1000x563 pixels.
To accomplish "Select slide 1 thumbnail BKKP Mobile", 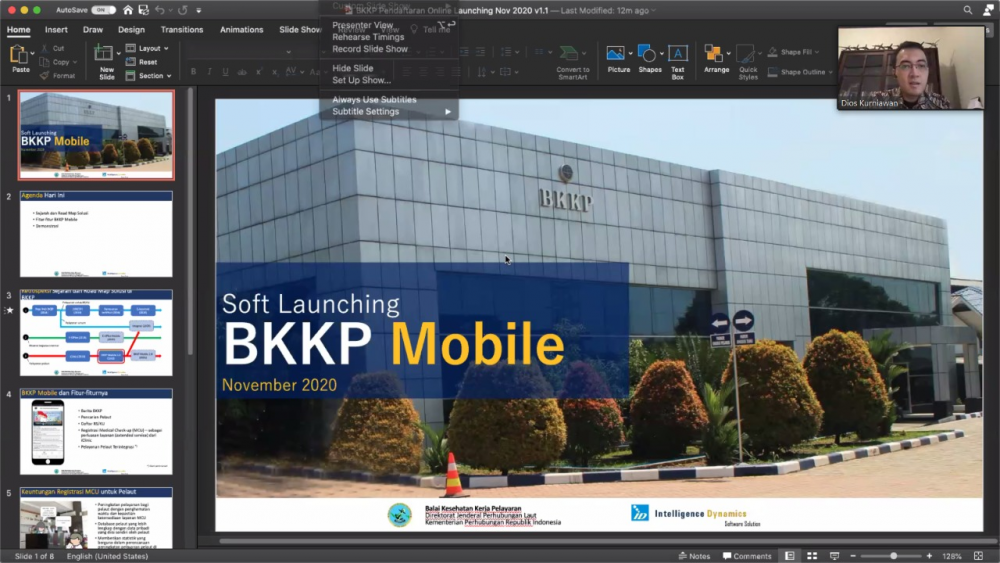I will pyautogui.click(x=96, y=135).
